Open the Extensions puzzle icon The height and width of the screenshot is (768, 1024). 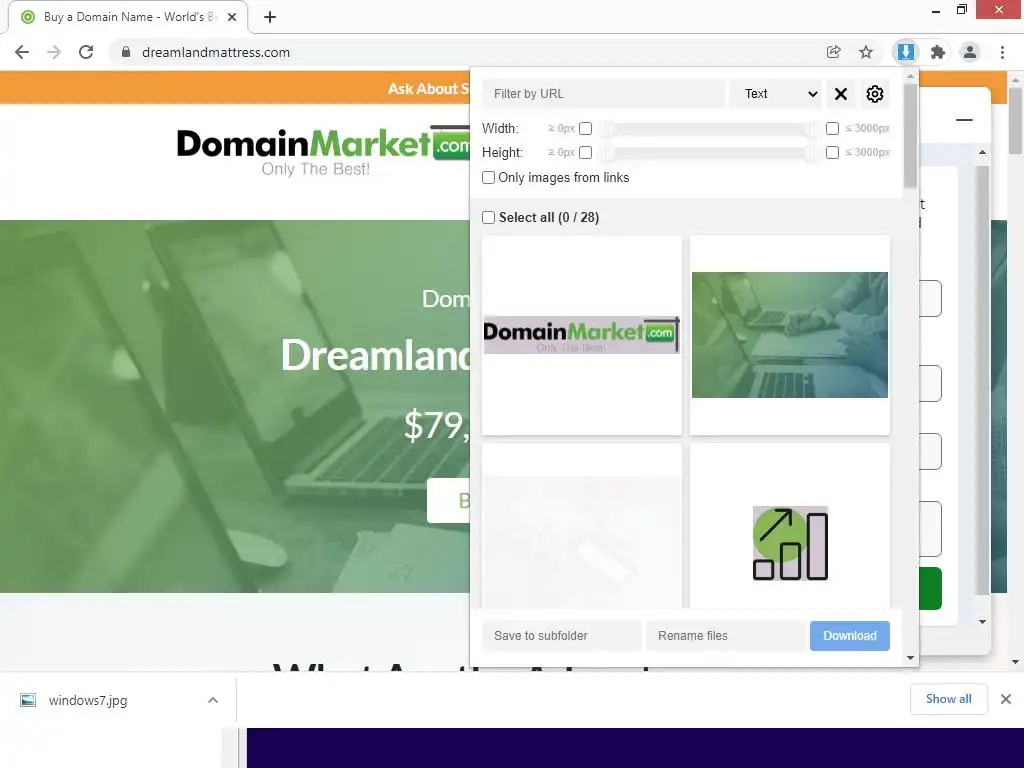pyautogui.click(x=938, y=52)
